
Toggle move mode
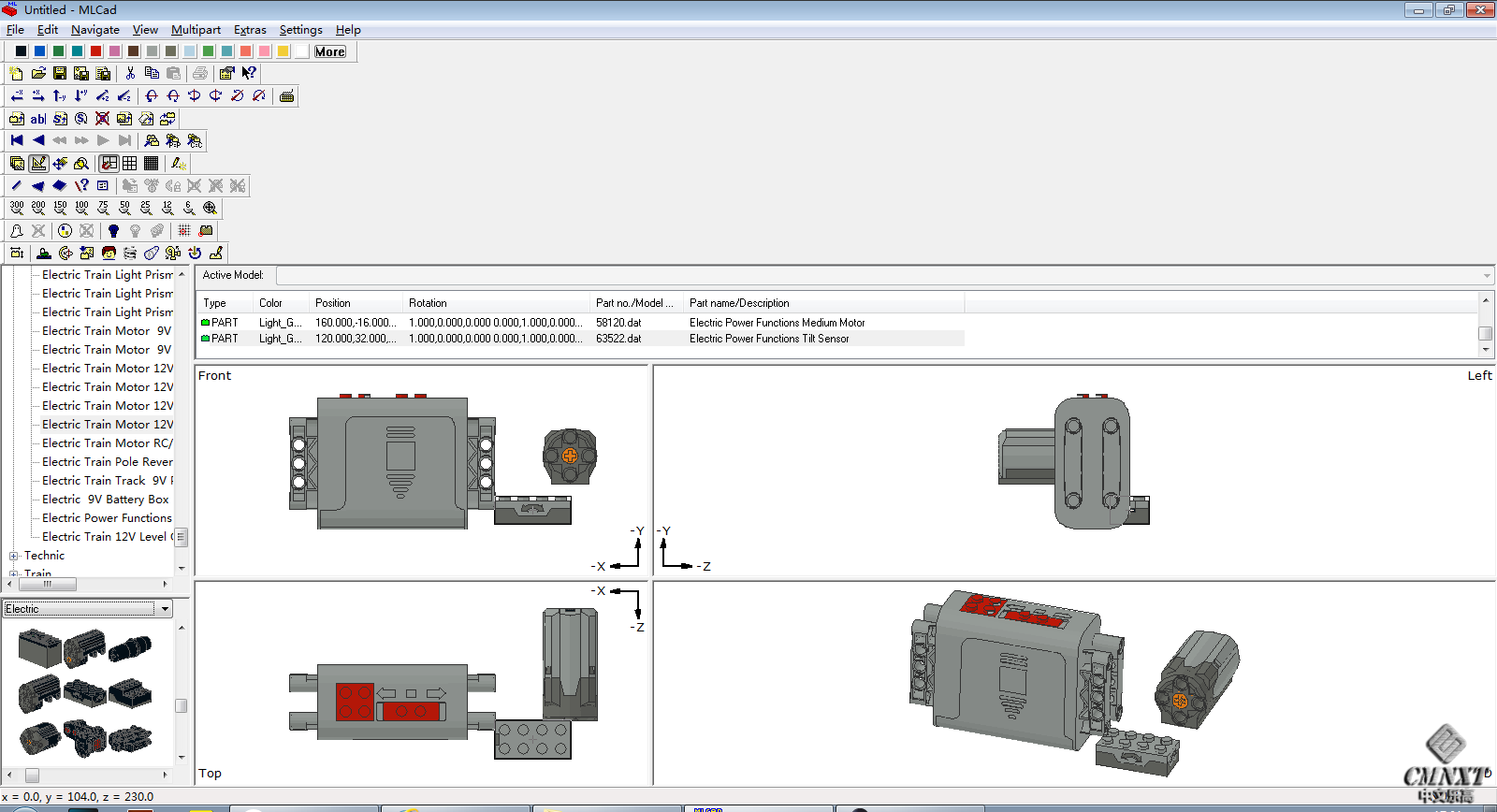coord(60,163)
